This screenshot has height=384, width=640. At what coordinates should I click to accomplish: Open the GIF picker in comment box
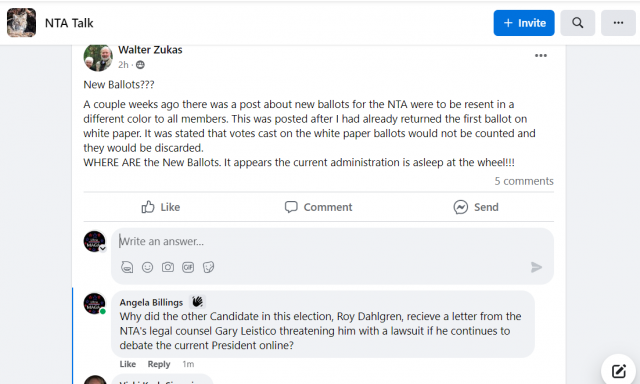click(x=188, y=267)
